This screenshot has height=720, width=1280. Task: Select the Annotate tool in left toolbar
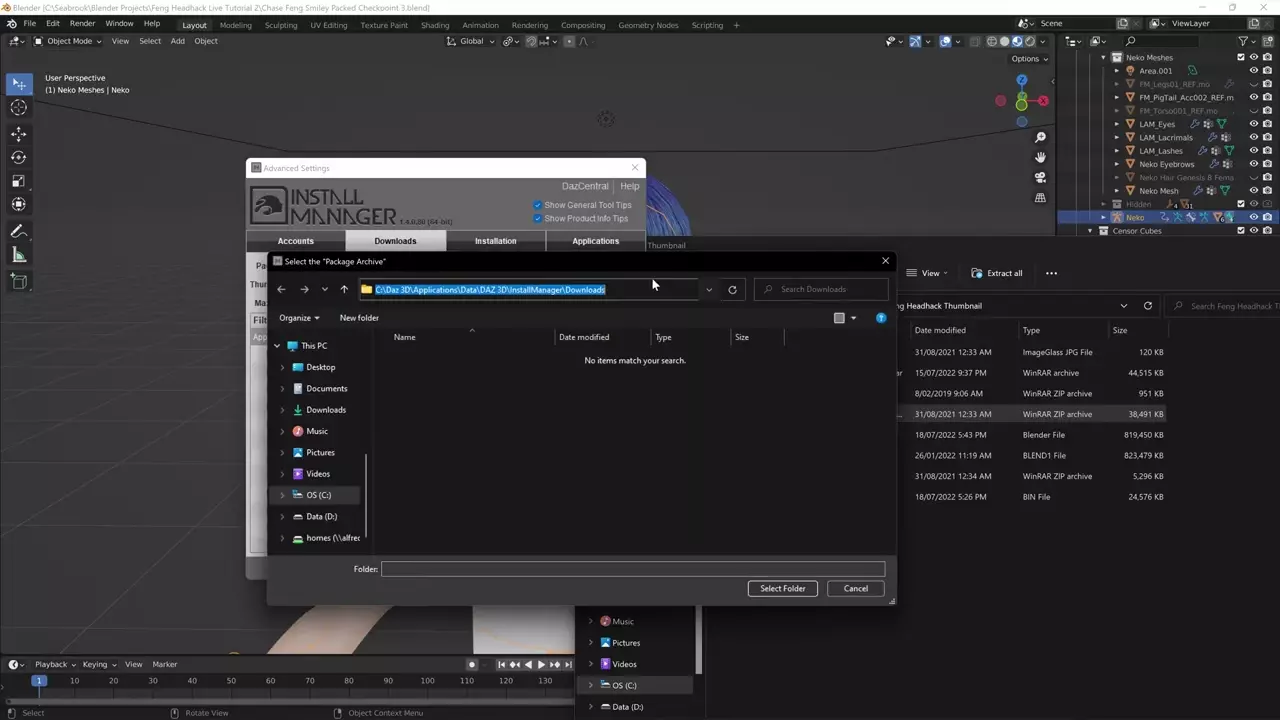(19, 231)
